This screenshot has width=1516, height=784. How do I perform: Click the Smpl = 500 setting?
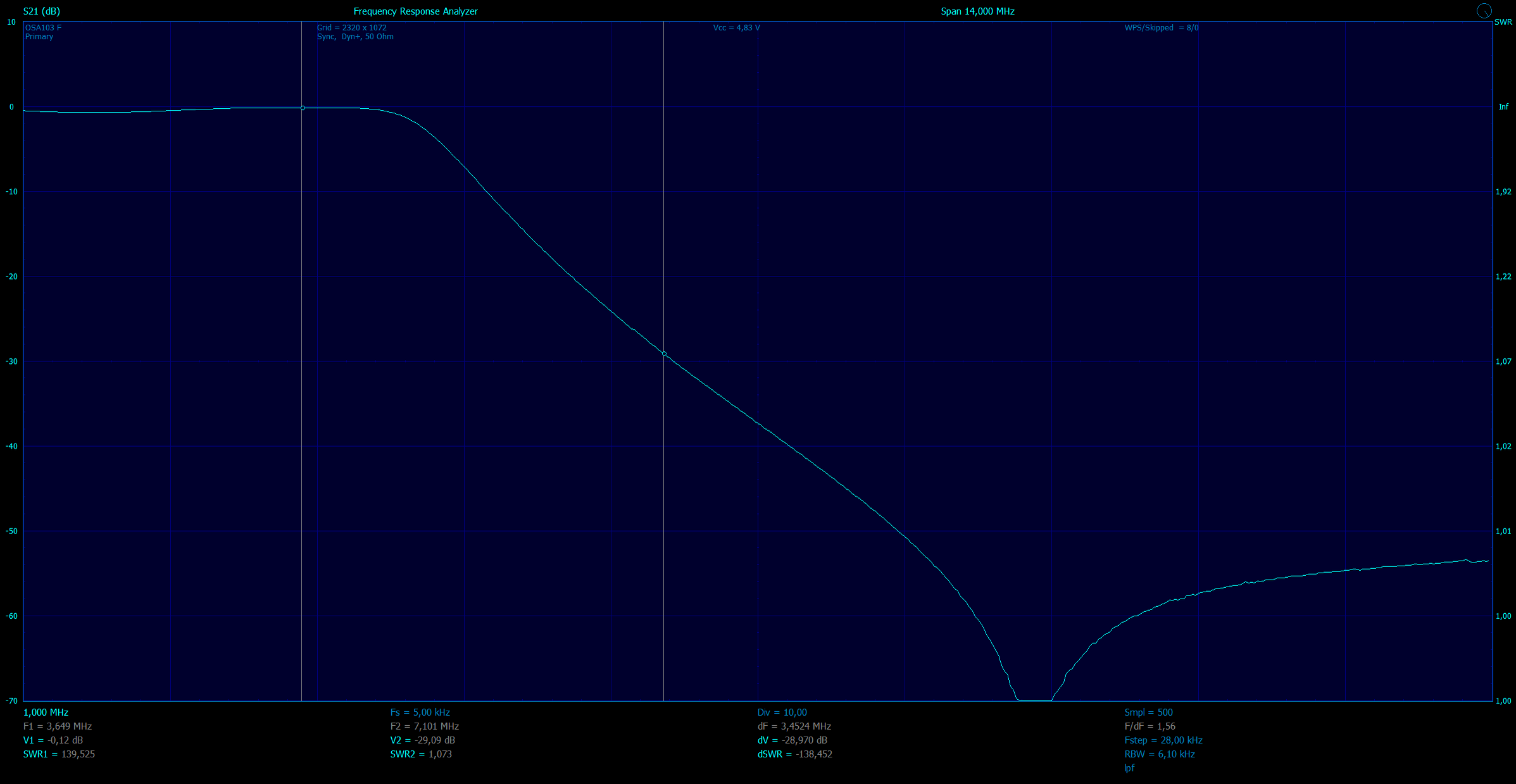click(x=1148, y=712)
